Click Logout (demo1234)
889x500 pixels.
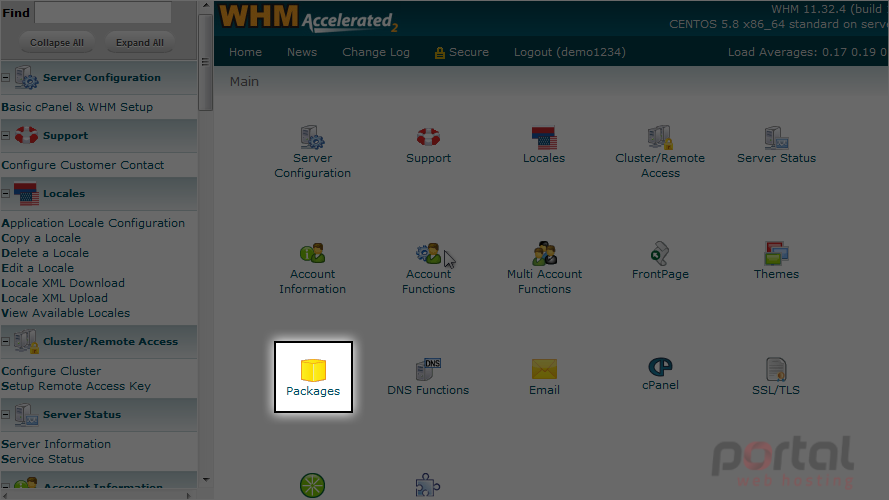coord(570,52)
